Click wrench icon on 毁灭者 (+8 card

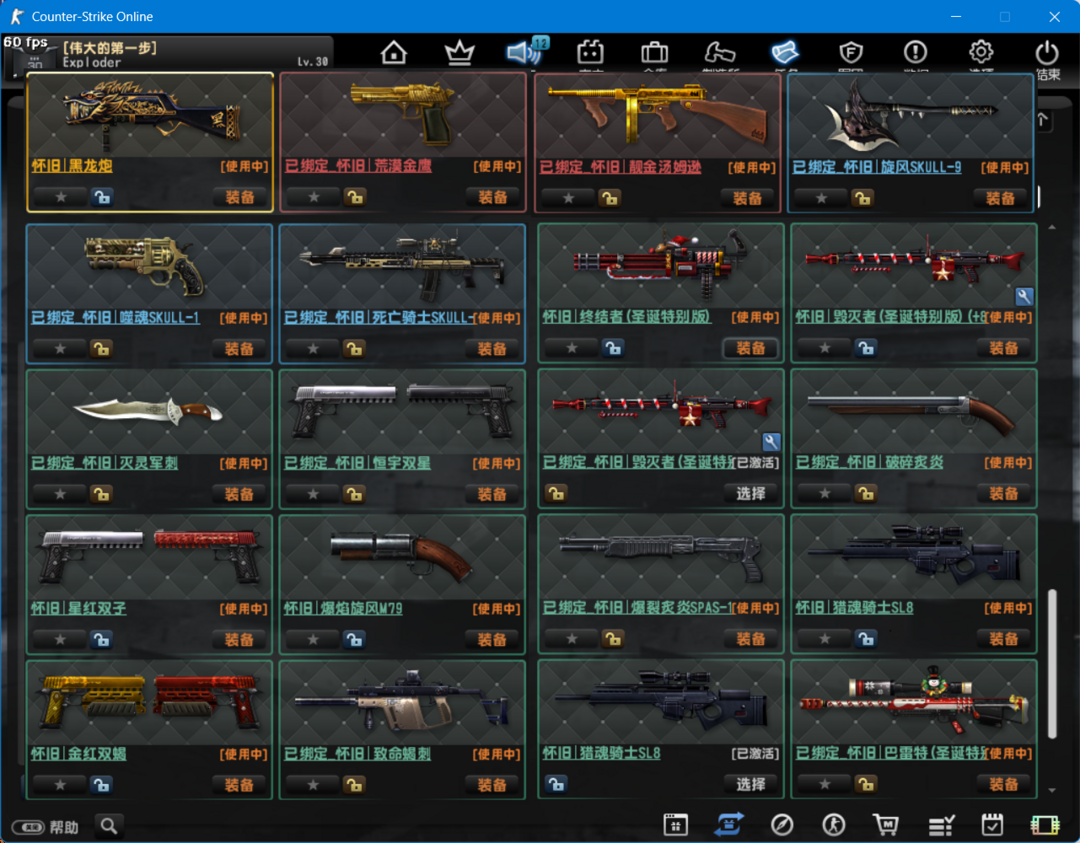point(1024,296)
